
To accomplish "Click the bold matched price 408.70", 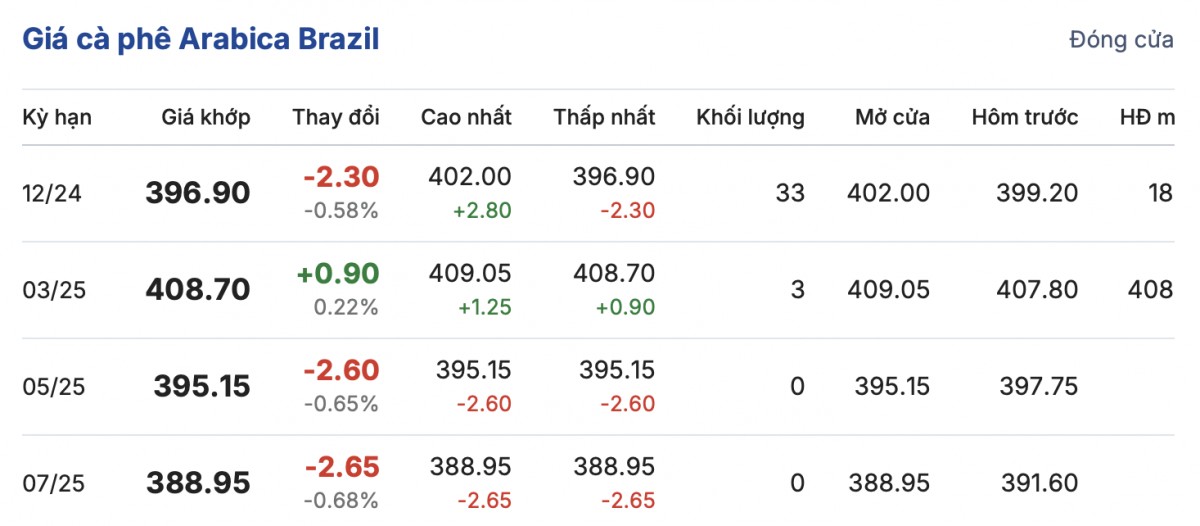I will pos(198,290).
